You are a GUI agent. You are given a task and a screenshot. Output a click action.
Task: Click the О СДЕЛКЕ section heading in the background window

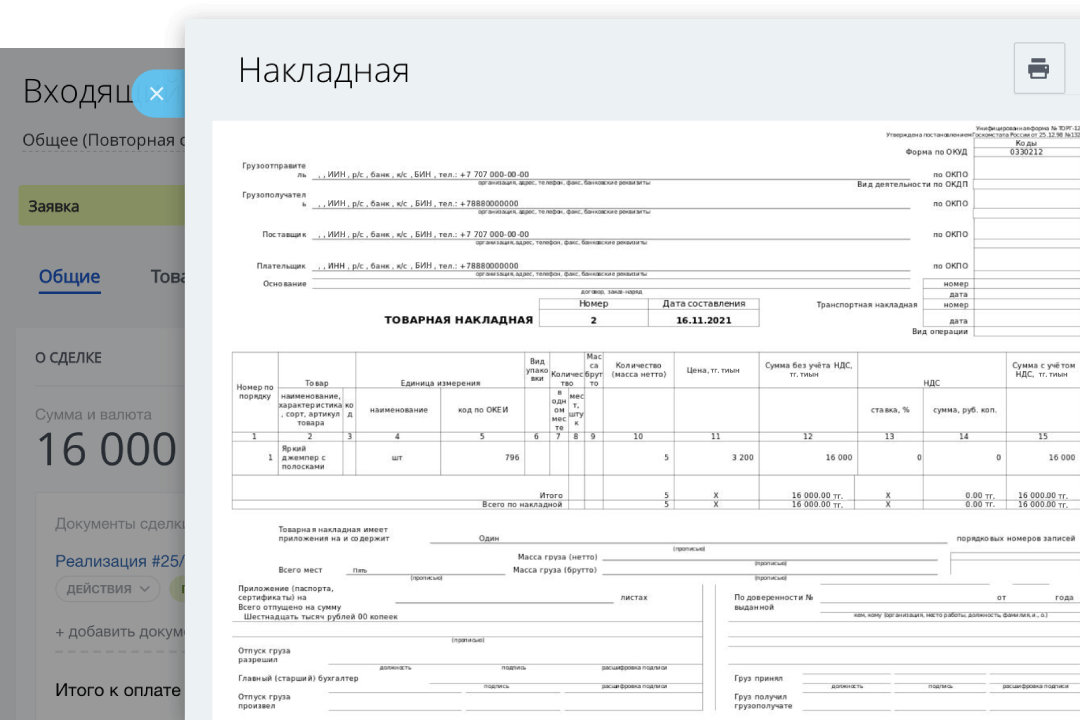coord(68,358)
